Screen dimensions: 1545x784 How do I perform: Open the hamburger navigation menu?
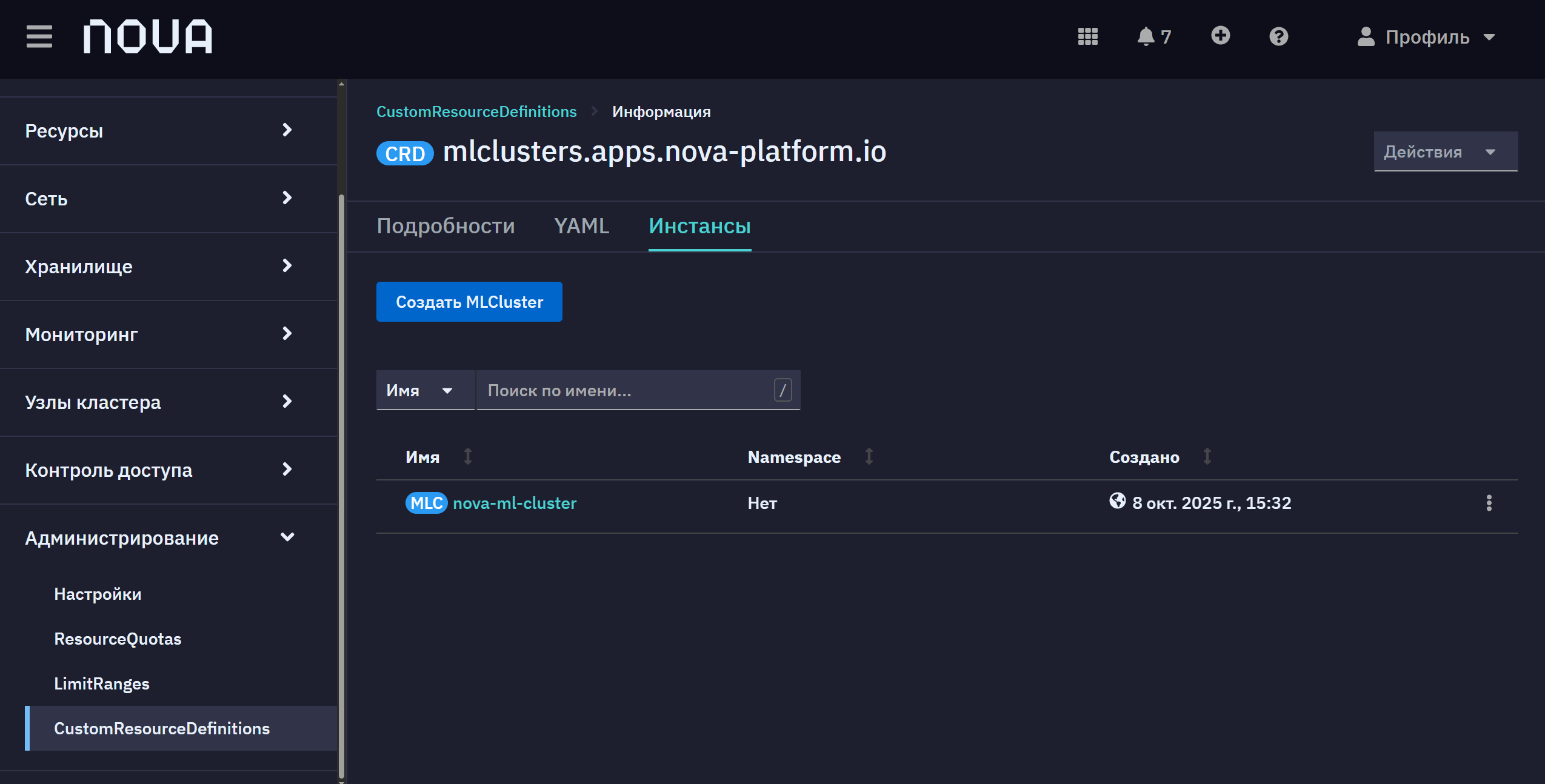(39, 36)
